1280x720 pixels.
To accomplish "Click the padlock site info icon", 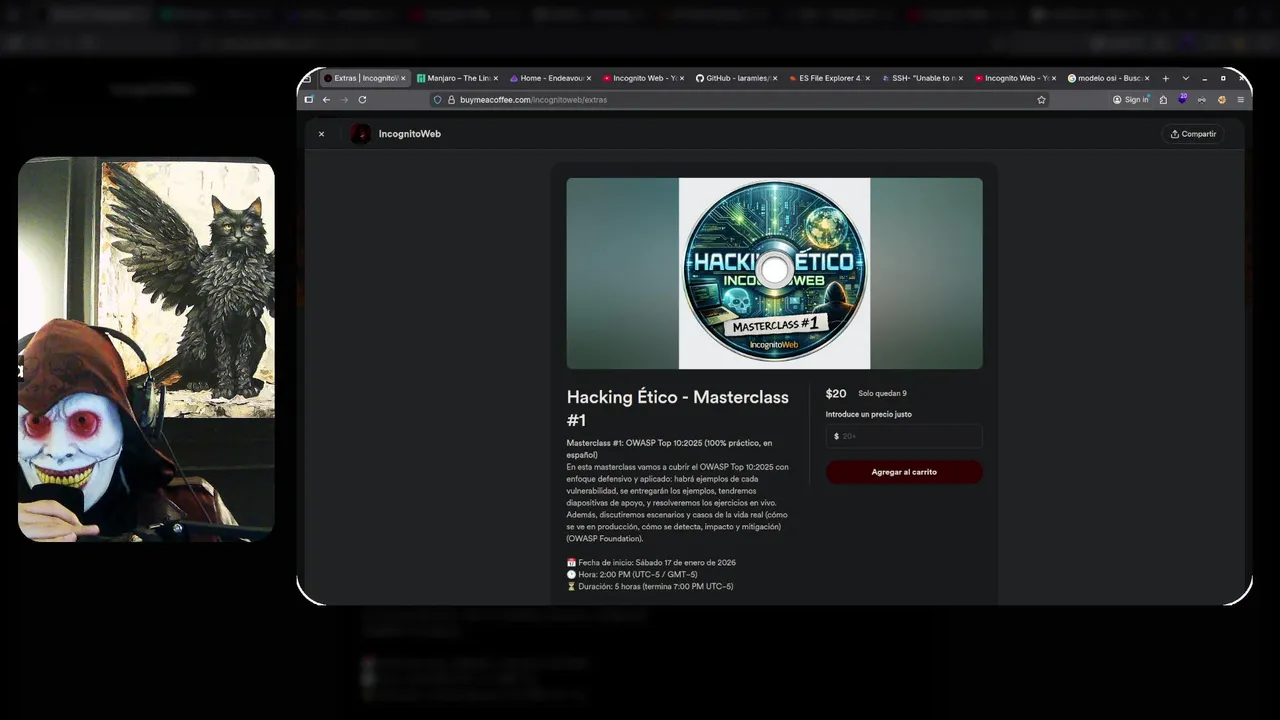I will point(451,100).
